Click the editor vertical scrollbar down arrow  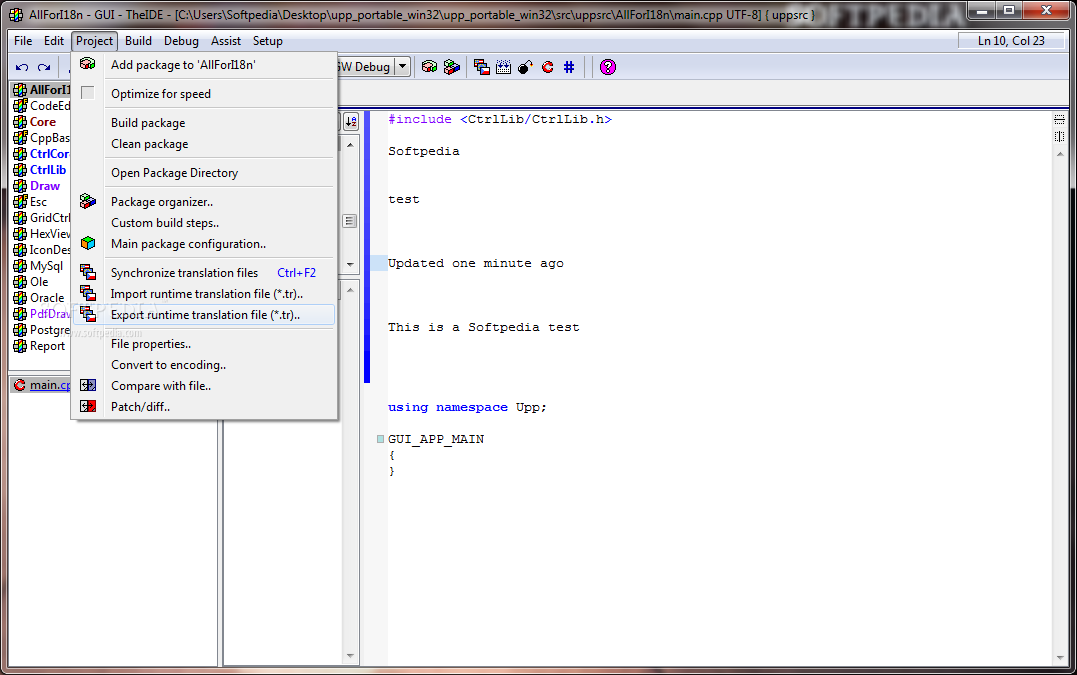tap(1060, 658)
